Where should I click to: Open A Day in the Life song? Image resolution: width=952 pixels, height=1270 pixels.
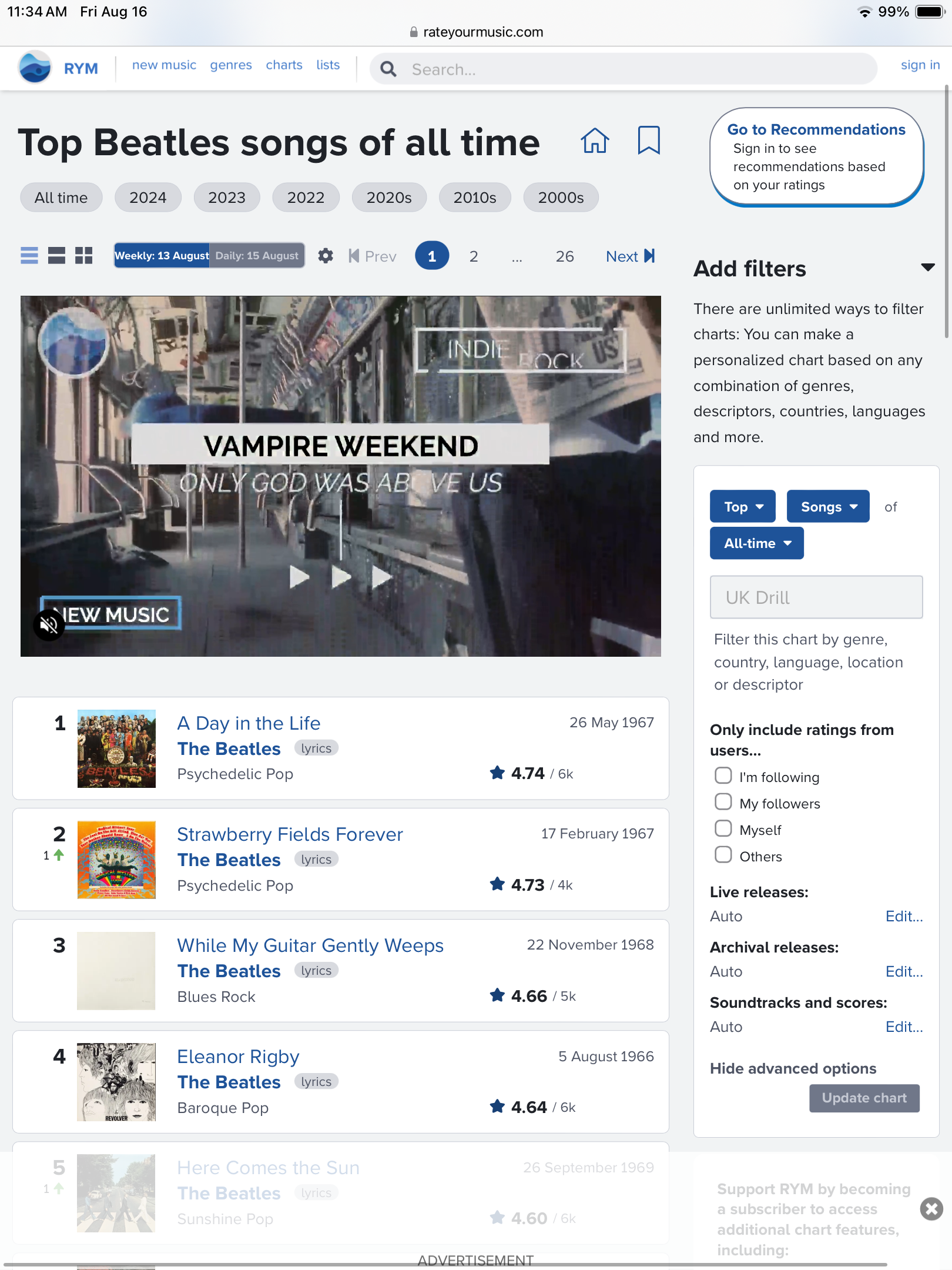[x=249, y=723]
